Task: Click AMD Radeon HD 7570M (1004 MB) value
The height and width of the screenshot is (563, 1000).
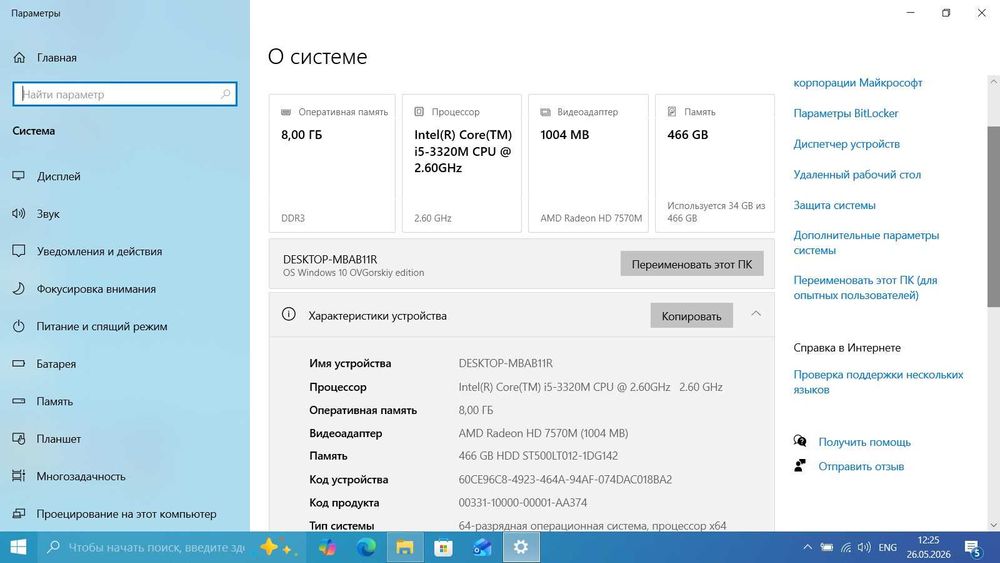Action: 543,433
